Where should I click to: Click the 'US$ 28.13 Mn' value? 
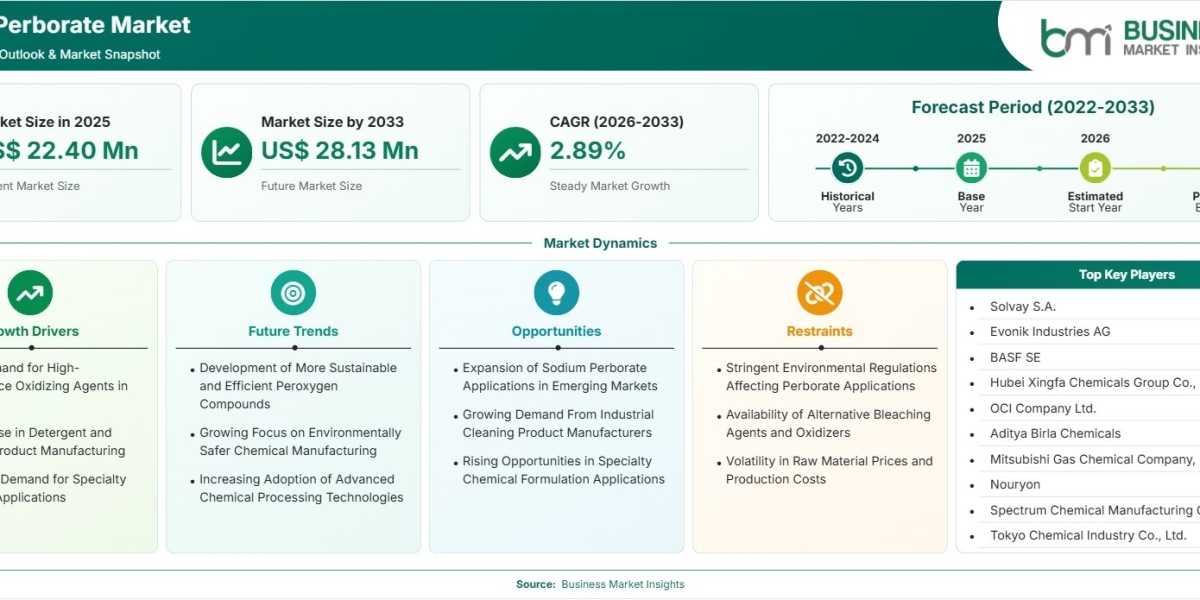point(340,151)
